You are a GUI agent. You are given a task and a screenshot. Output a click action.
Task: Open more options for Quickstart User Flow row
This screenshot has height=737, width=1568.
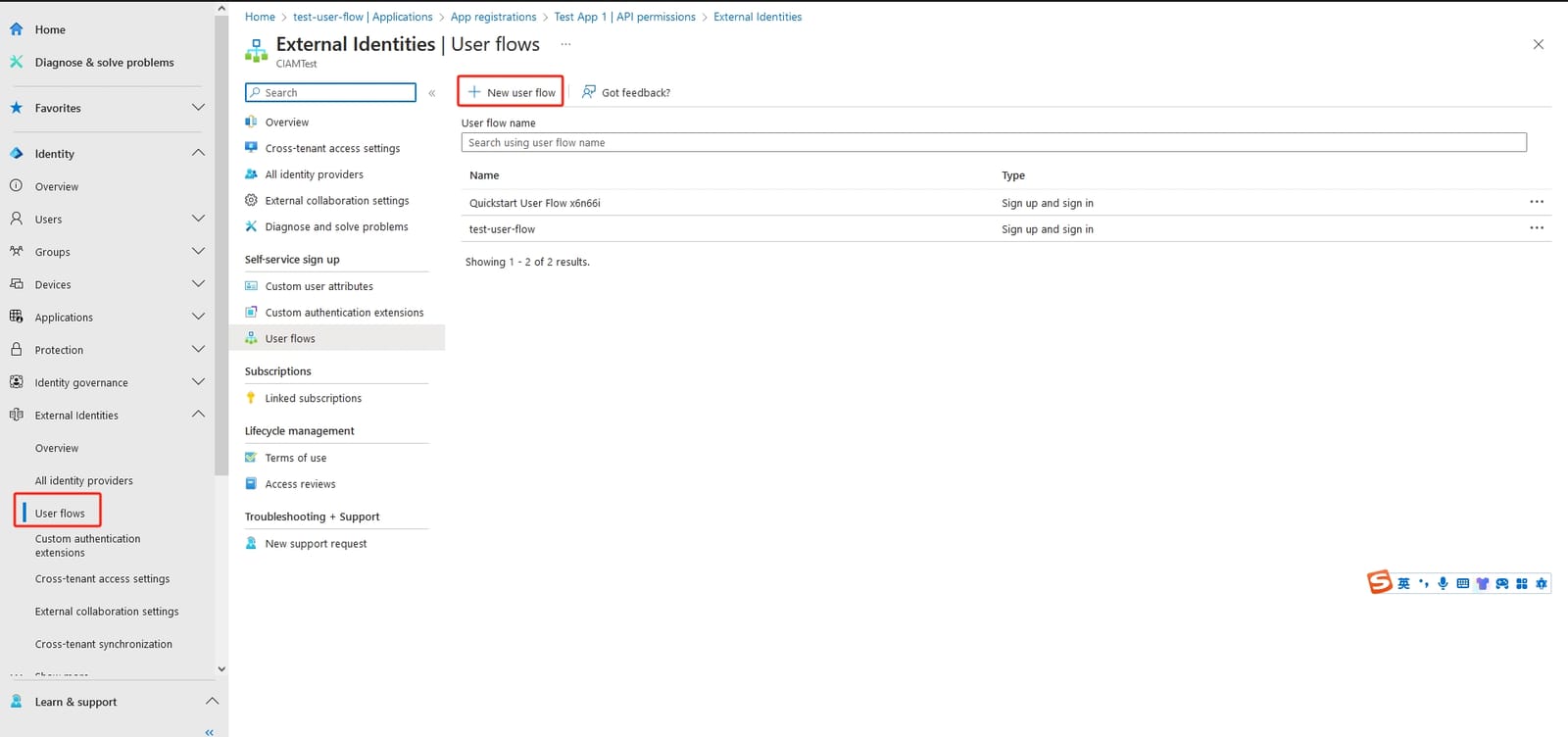1536,202
